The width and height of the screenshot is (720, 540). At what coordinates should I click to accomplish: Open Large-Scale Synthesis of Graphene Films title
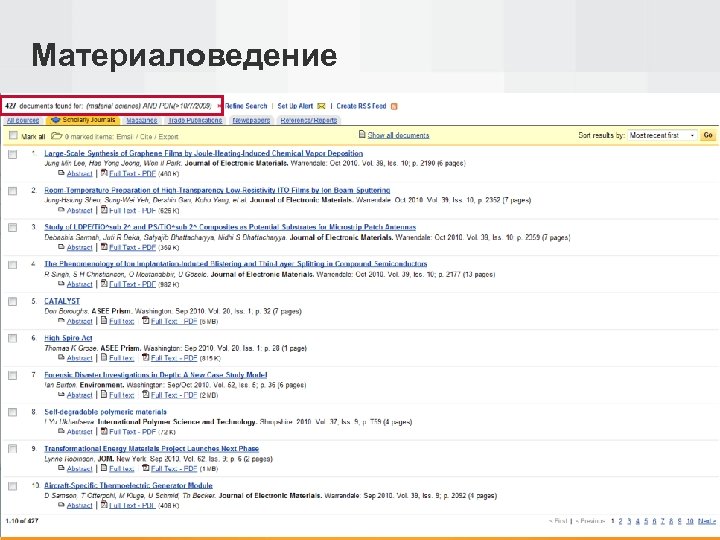pos(203,153)
